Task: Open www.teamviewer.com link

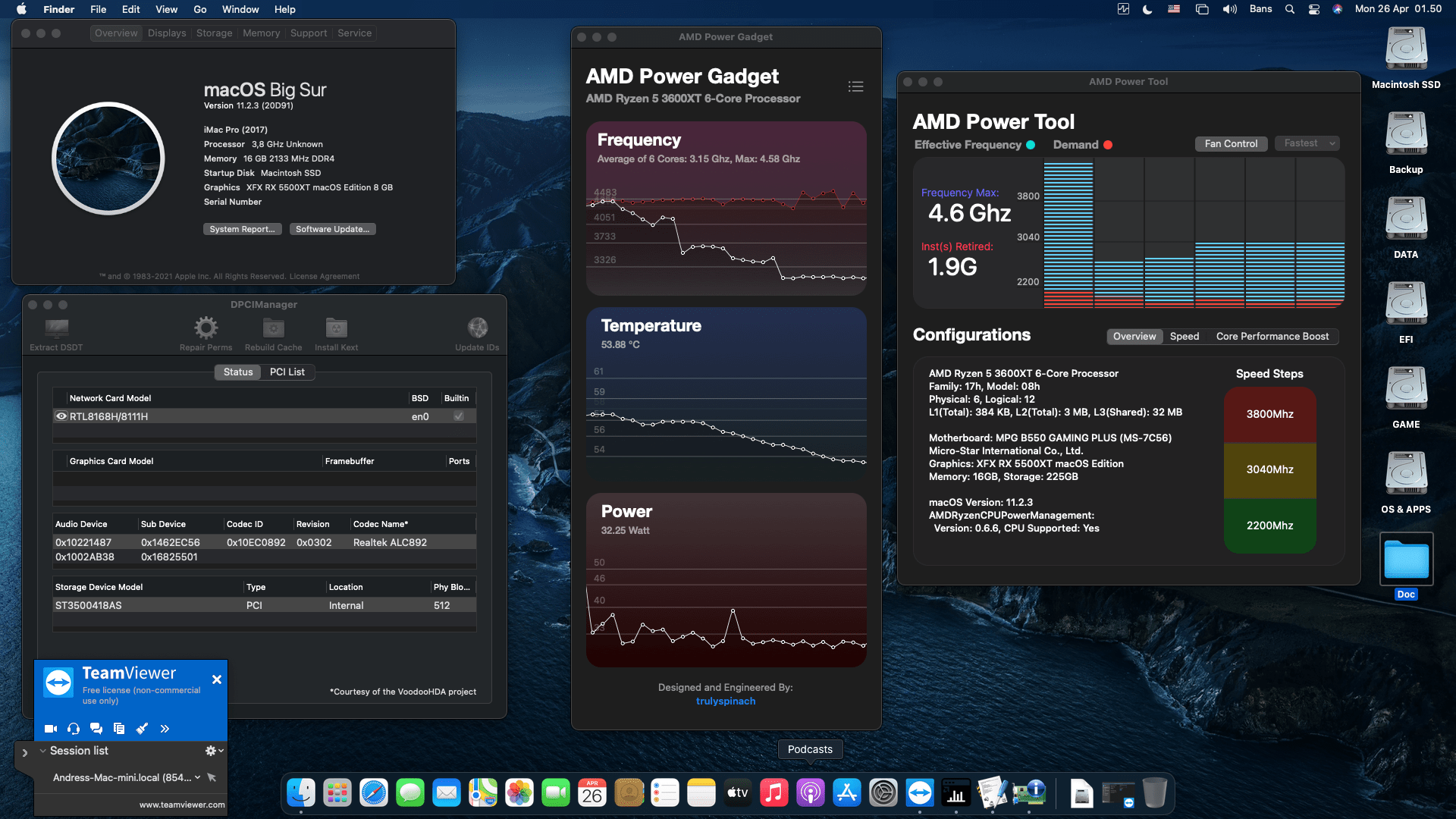Action: click(x=182, y=805)
